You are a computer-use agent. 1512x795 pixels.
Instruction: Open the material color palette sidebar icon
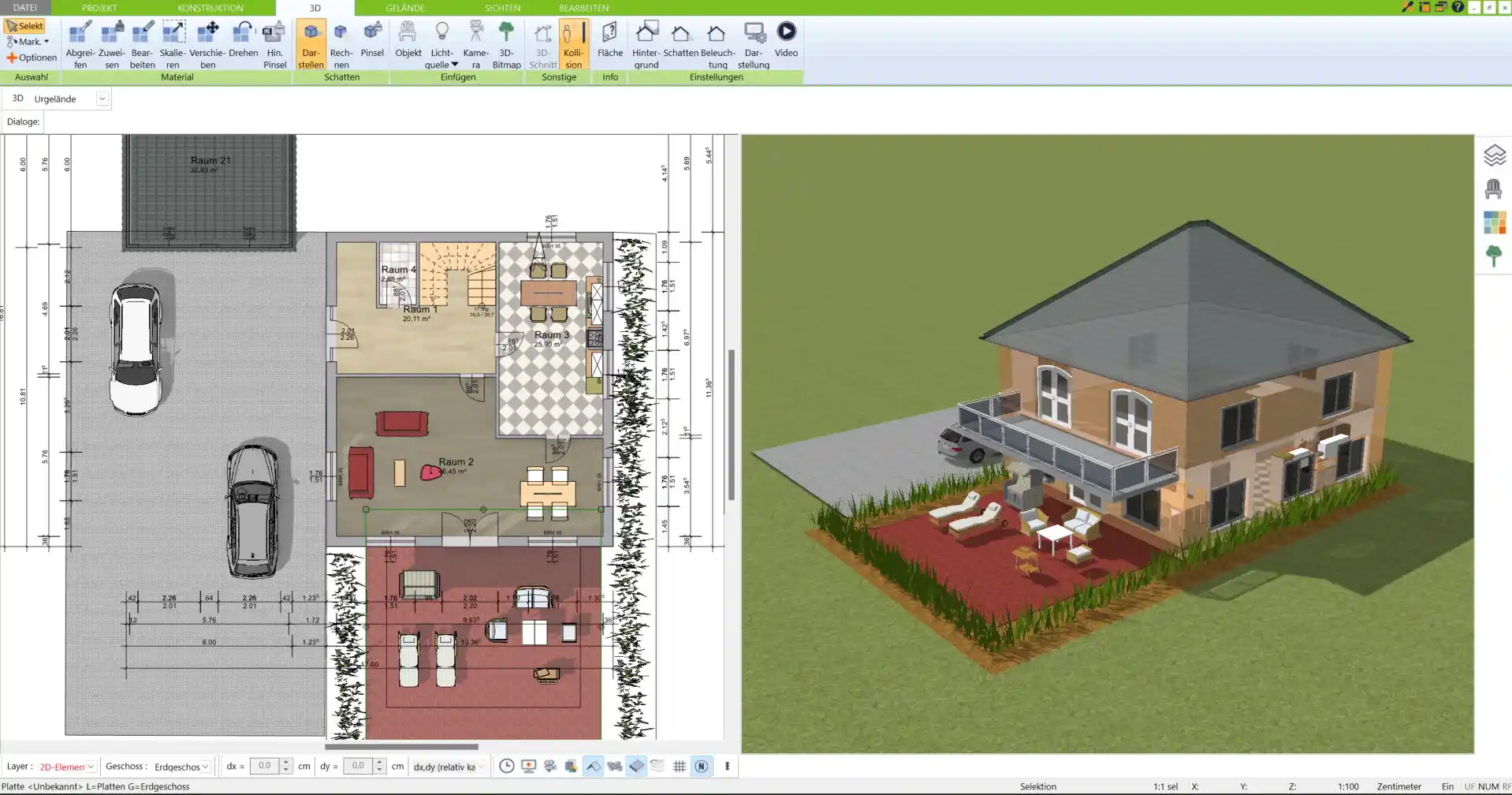pyautogui.click(x=1494, y=222)
